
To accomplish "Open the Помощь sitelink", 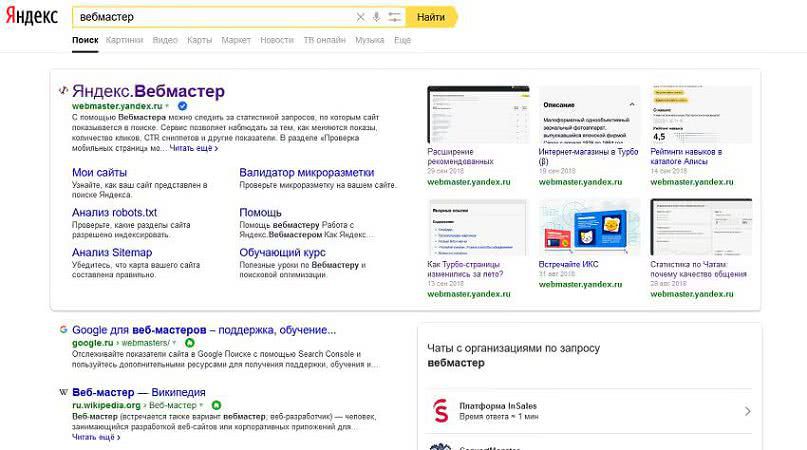I will pos(260,212).
